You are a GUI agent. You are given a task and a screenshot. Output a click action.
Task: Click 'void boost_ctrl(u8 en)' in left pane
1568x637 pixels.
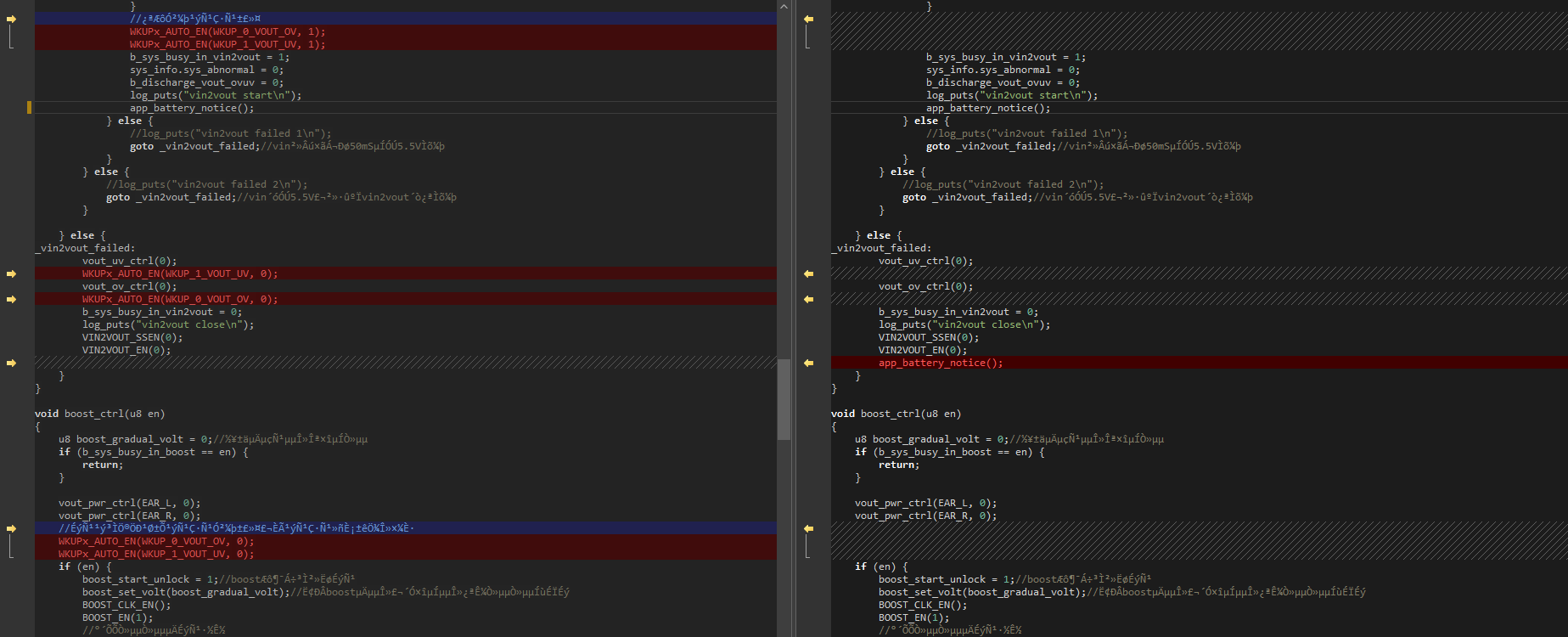pyautogui.click(x=100, y=414)
